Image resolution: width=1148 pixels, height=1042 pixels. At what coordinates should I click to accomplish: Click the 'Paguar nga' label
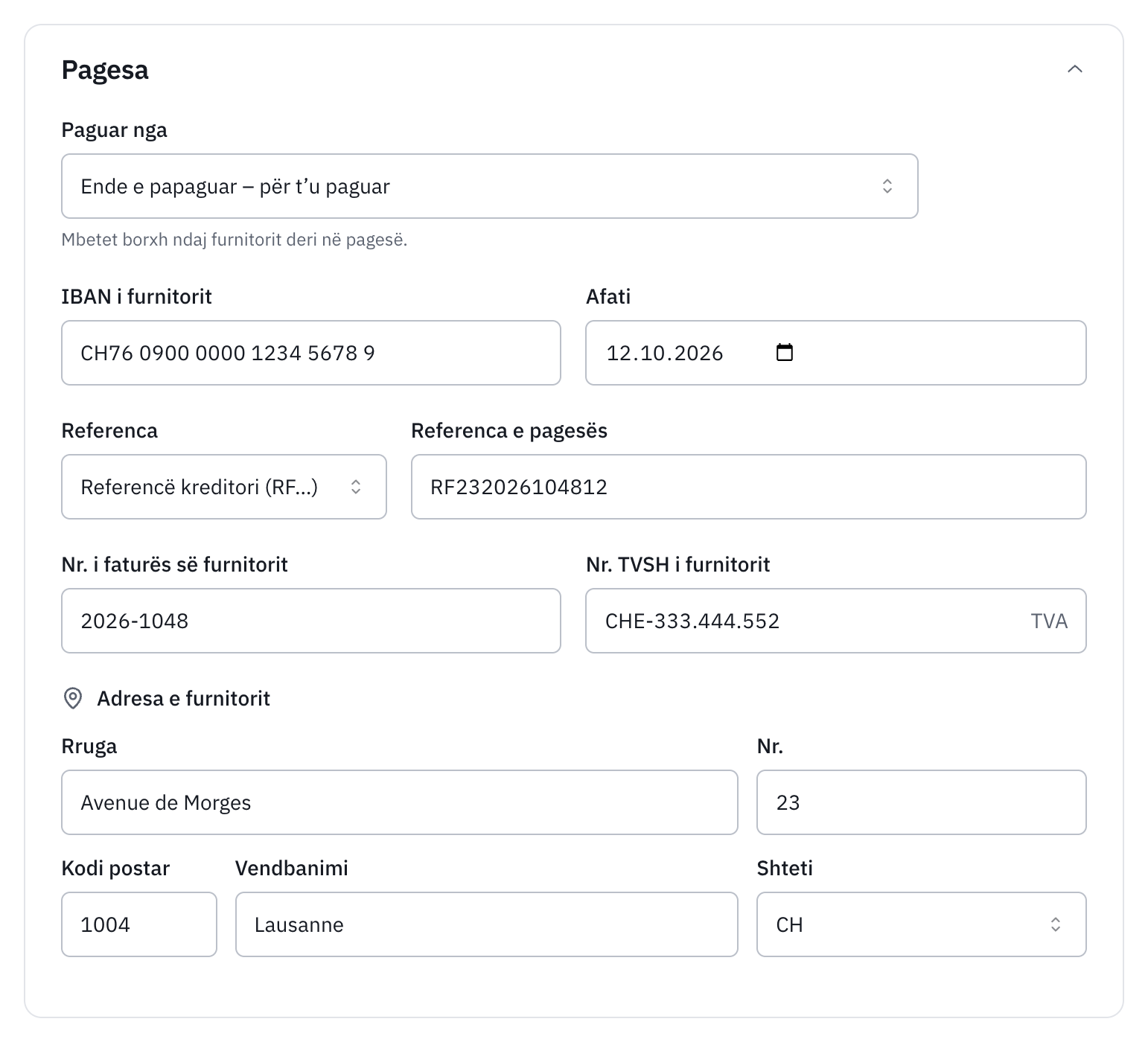point(114,130)
